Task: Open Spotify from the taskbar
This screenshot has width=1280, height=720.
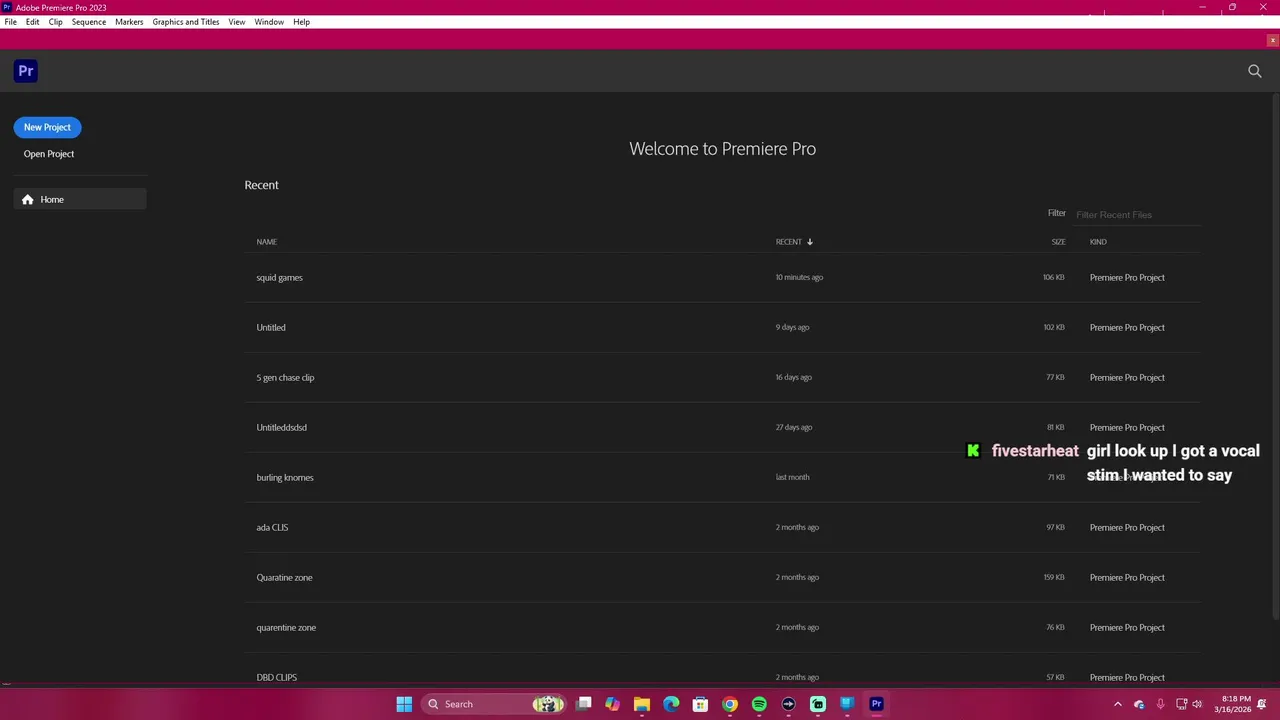Action: (759, 704)
